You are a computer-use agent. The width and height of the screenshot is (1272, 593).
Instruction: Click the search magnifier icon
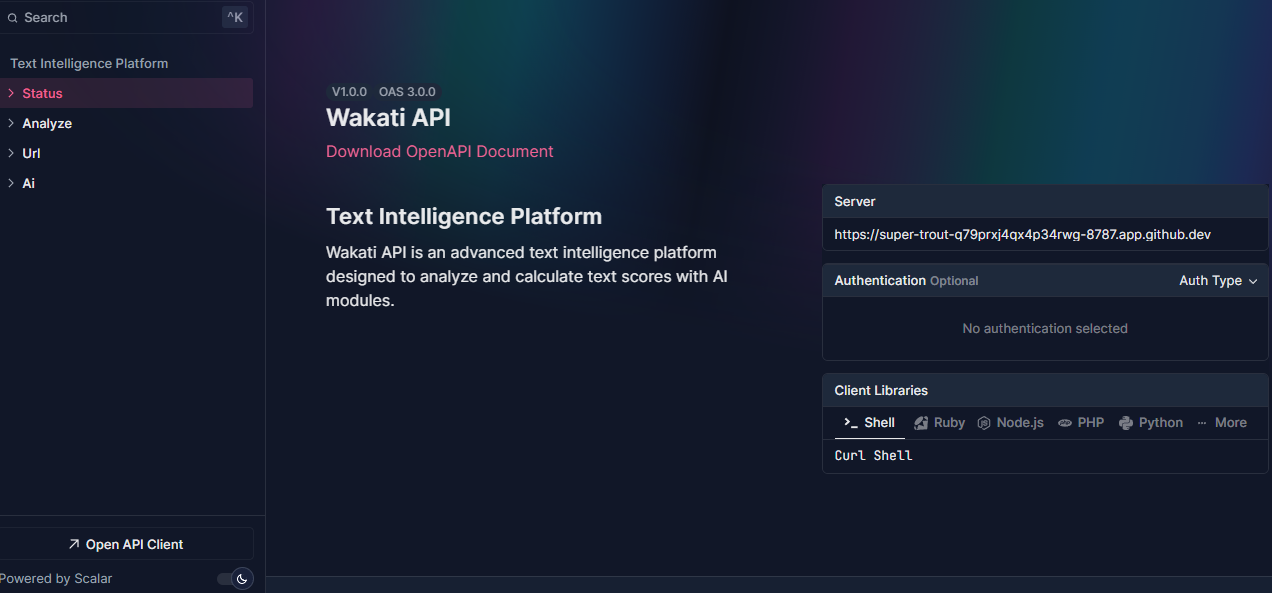pos(13,17)
